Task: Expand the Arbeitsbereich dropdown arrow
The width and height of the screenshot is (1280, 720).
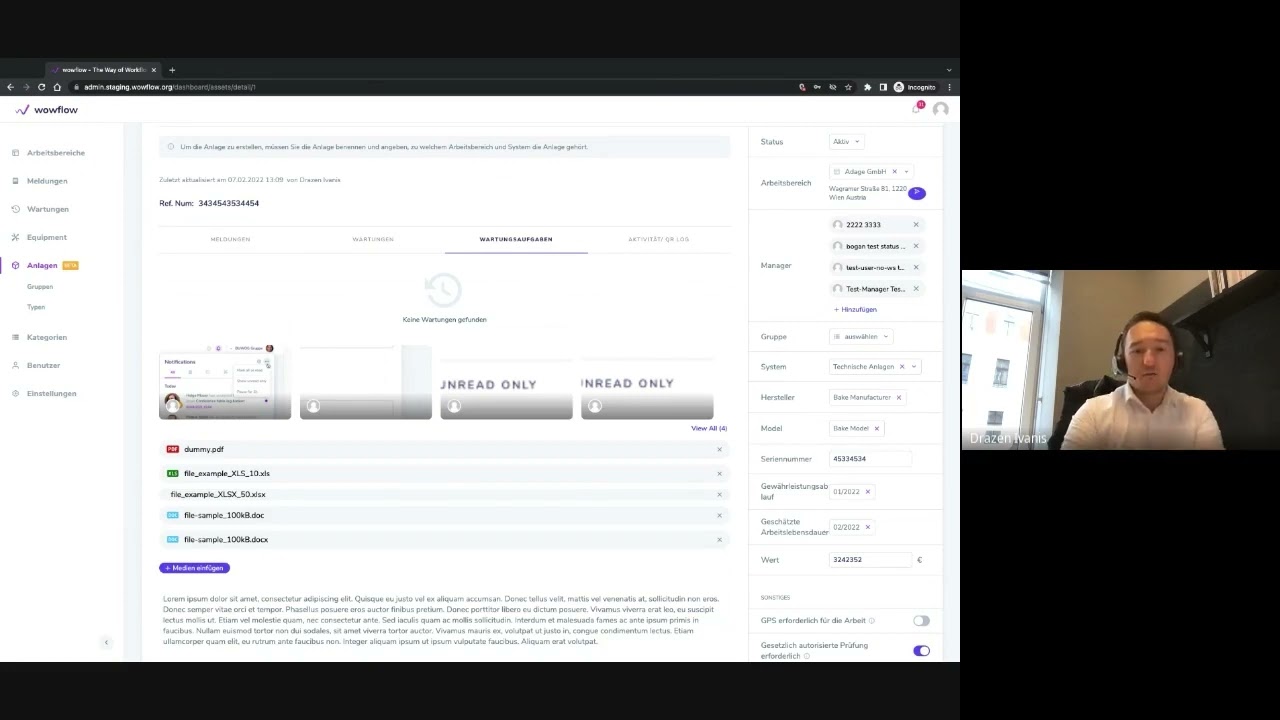Action: (x=906, y=172)
